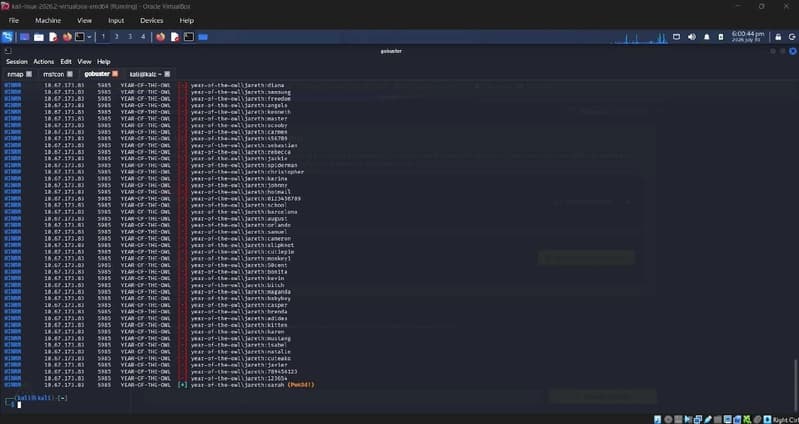Open the text editor launcher icon
The height and width of the screenshot is (424, 799).
pos(53,37)
